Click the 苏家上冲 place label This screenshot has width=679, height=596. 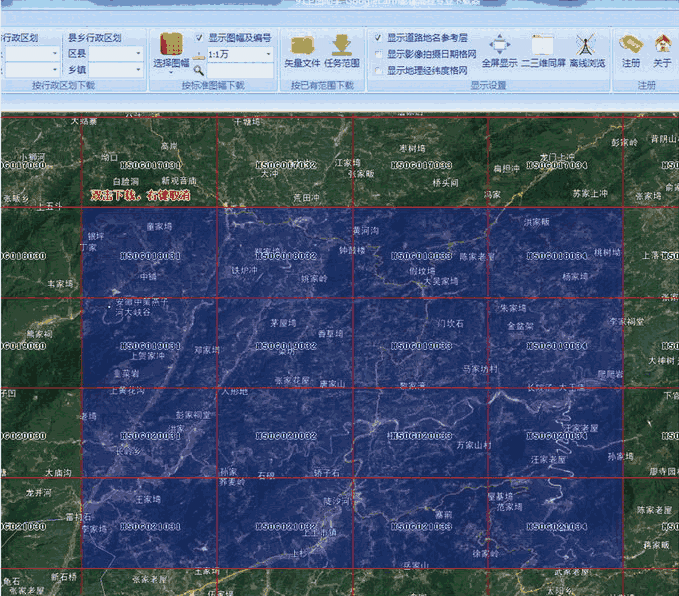pyautogui.click(x=590, y=194)
